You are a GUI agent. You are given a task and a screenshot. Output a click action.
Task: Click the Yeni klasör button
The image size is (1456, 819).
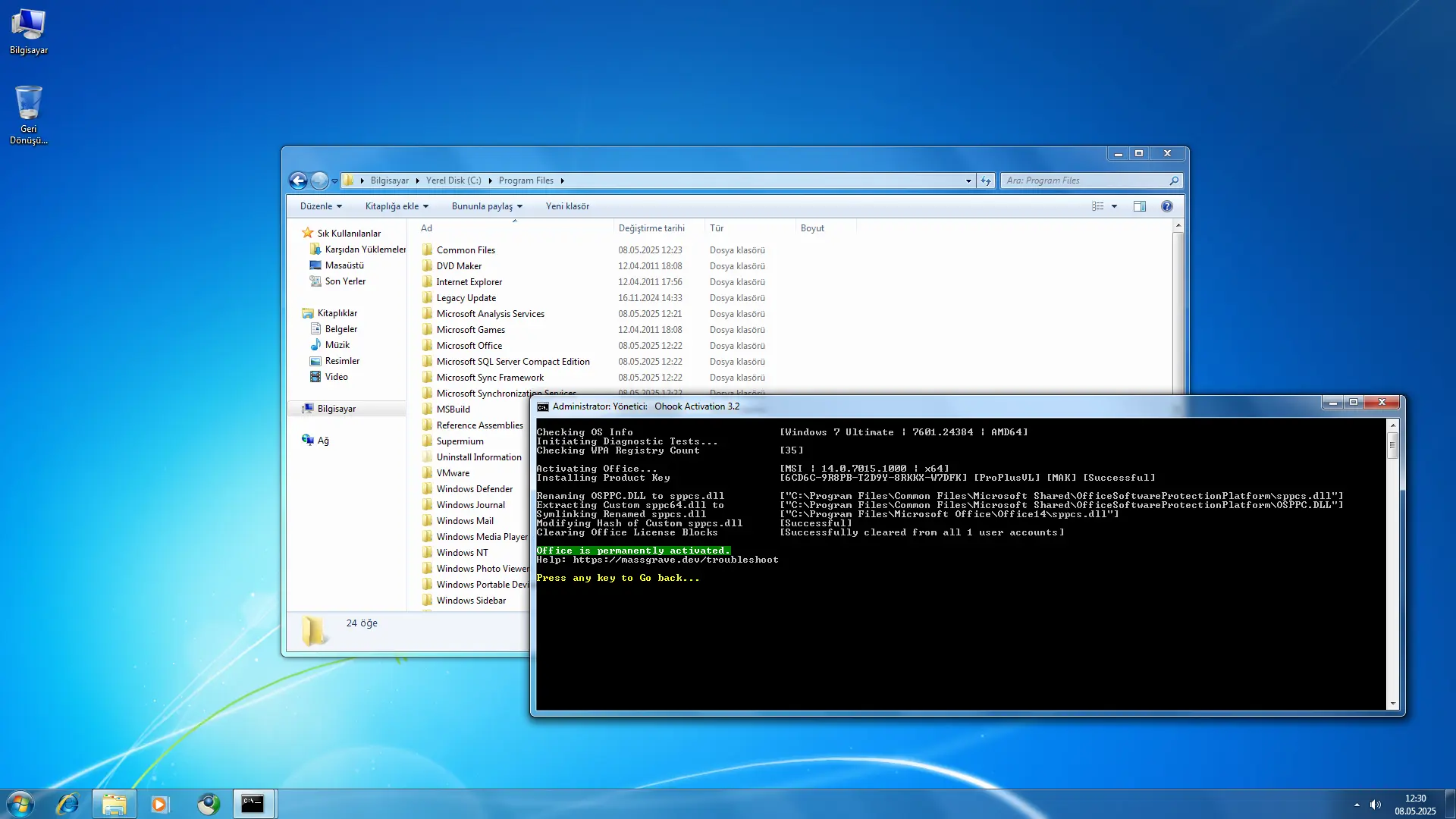tap(567, 206)
